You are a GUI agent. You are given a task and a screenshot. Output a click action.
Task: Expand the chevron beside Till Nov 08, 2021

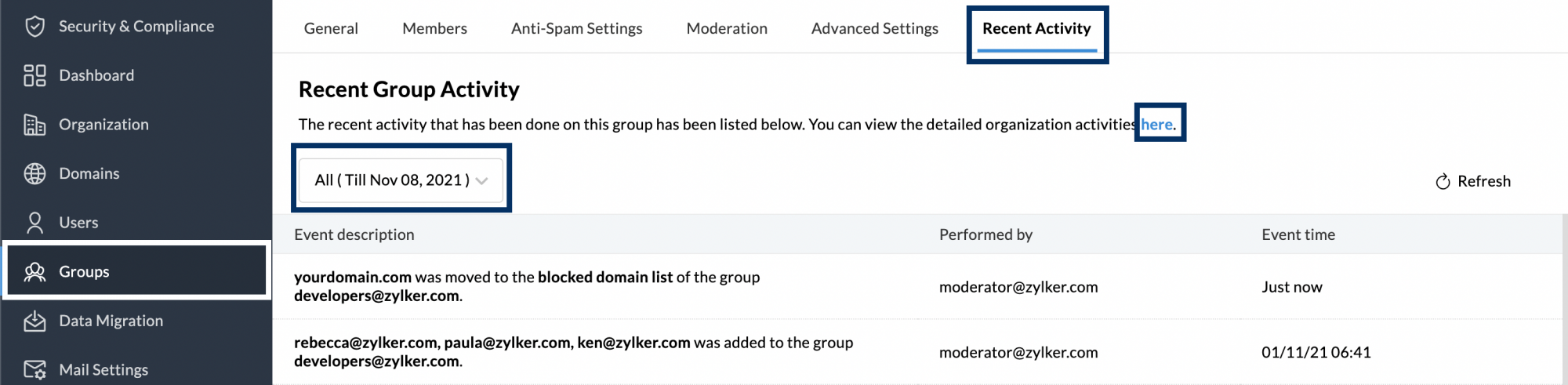click(x=482, y=181)
